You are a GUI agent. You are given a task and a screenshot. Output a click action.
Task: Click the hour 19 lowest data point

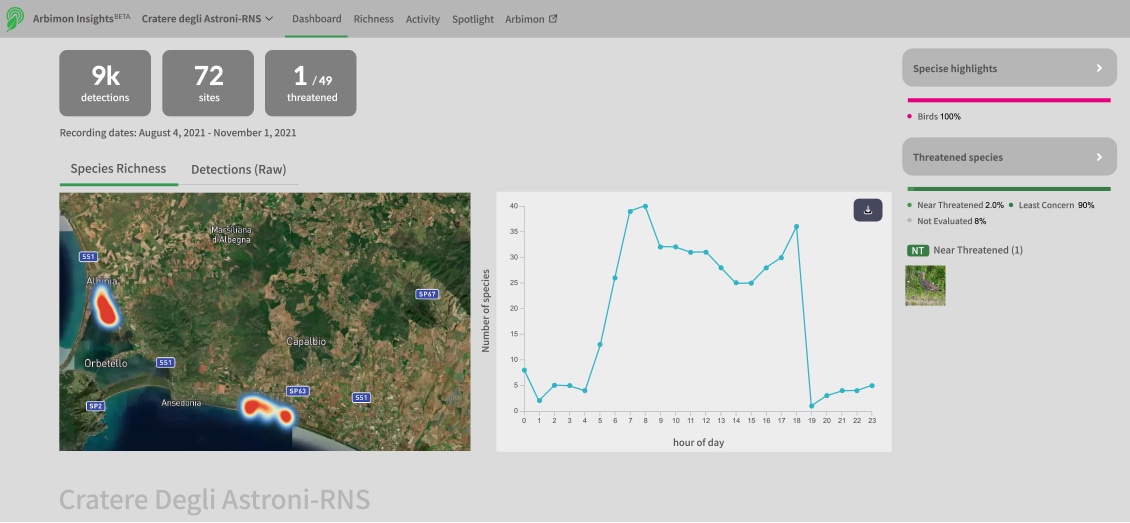(811, 406)
